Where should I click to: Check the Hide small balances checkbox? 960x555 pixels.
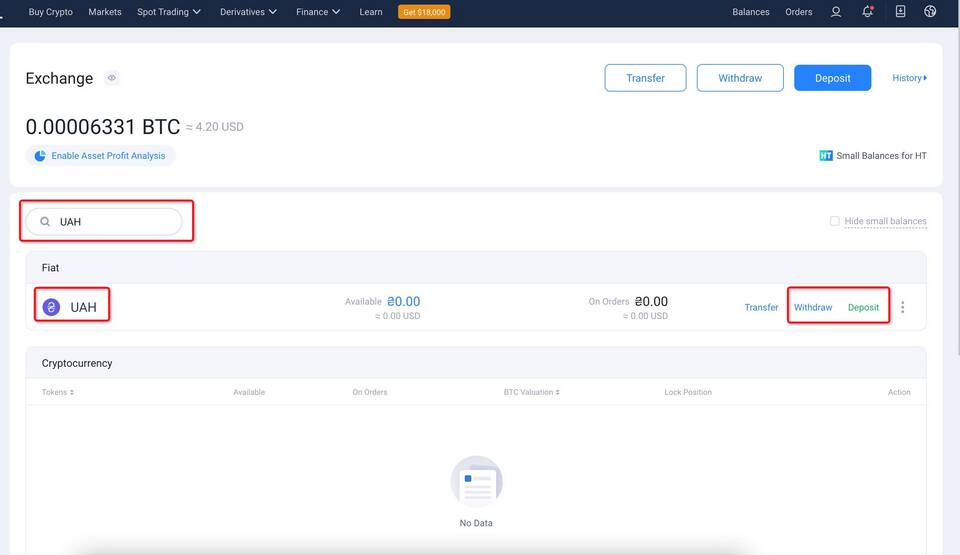coord(835,221)
